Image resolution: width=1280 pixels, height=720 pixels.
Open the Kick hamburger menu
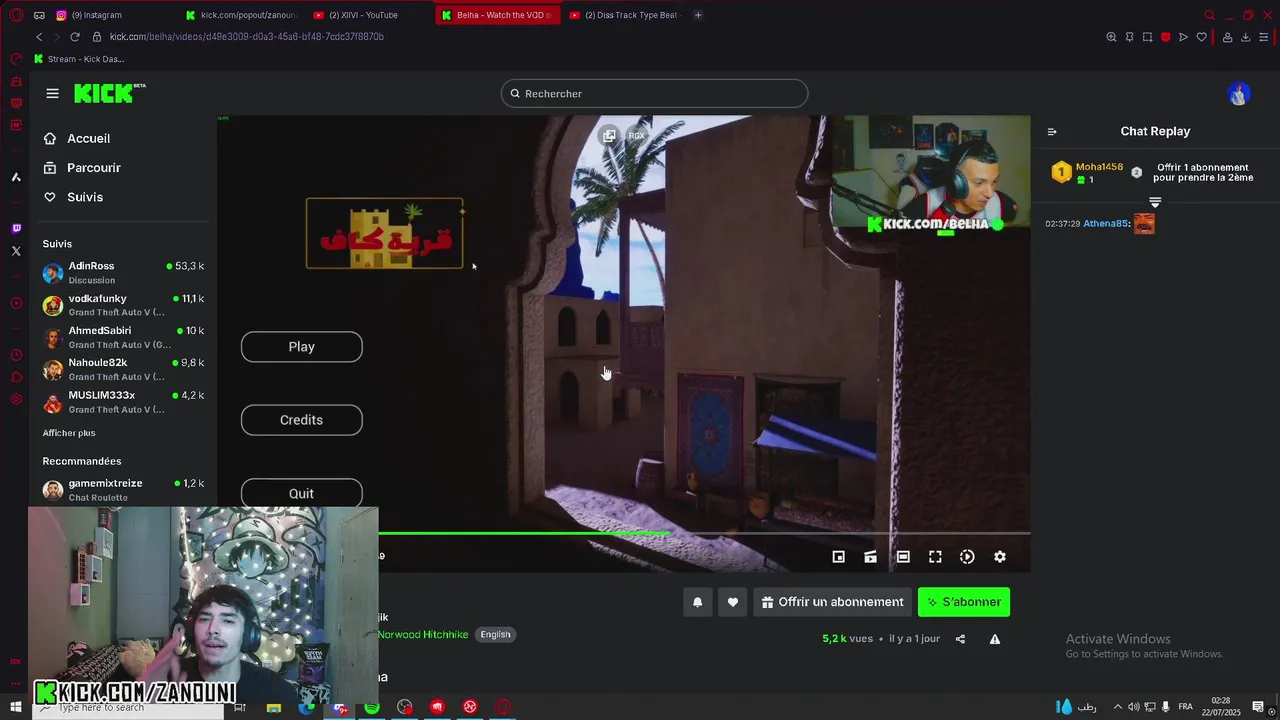coord(52,93)
